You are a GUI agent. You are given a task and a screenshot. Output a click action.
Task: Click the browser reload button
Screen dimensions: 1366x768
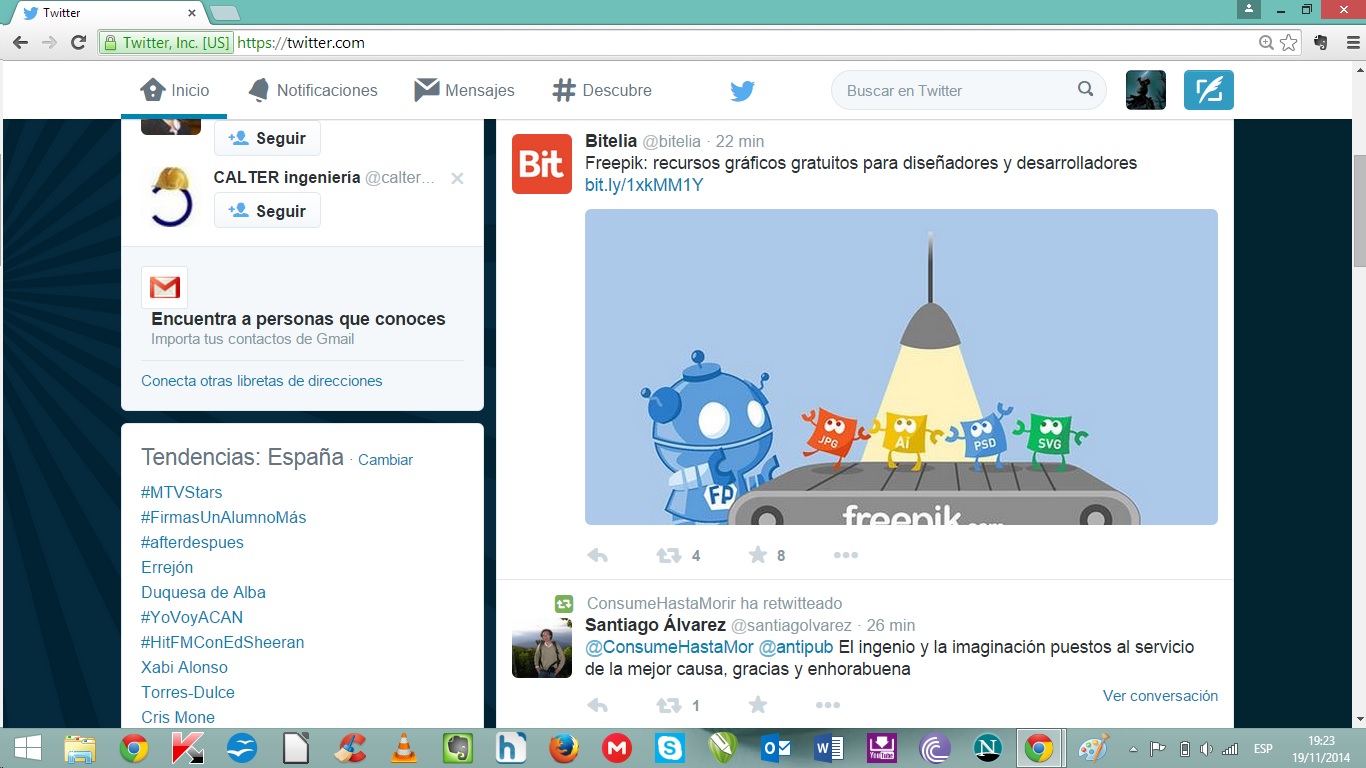(x=79, y=43)
